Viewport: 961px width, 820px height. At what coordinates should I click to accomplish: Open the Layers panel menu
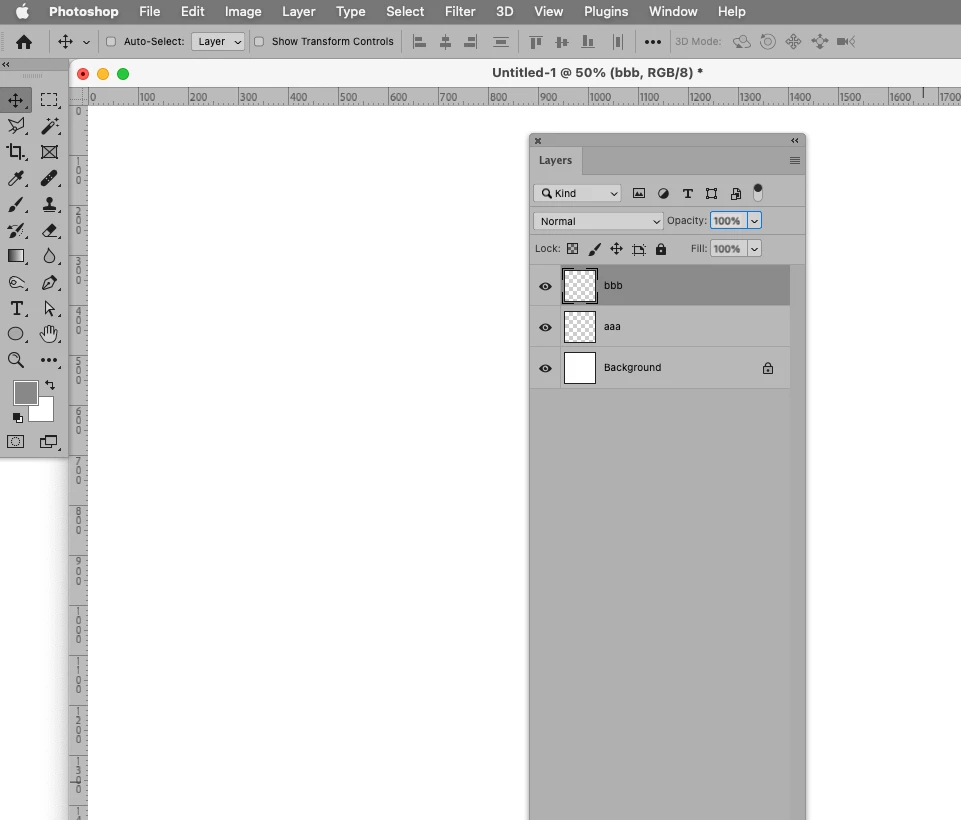point(795,161)
